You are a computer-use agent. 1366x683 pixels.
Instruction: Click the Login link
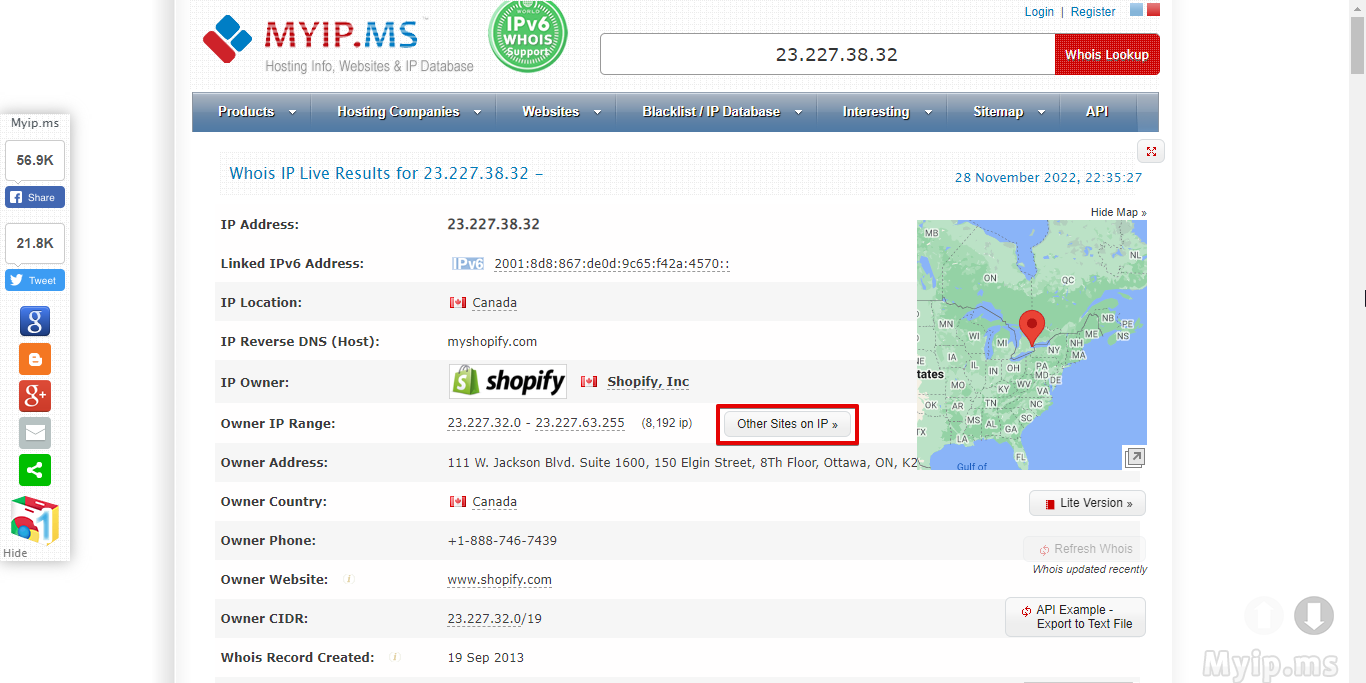click(1039, 12)
